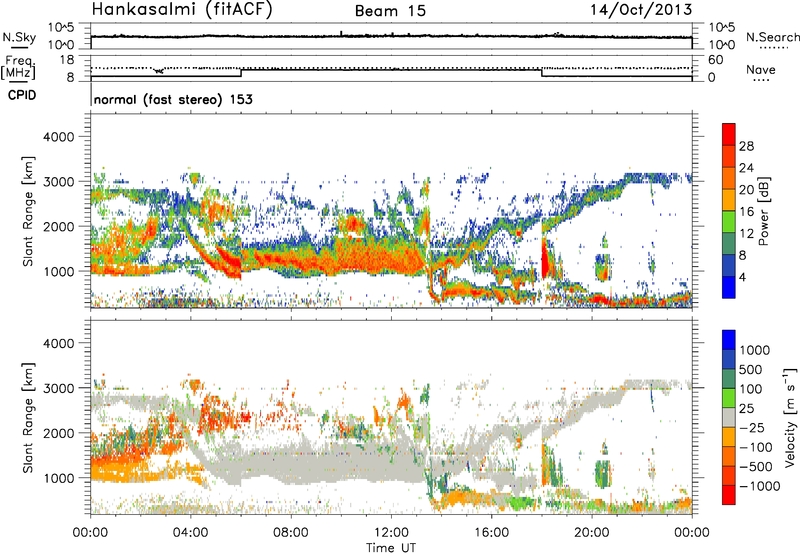Click the normal (fast stereo) 153 text
Image resolution: width=800 pixels, height=554 pixels.
pos(173,99)
